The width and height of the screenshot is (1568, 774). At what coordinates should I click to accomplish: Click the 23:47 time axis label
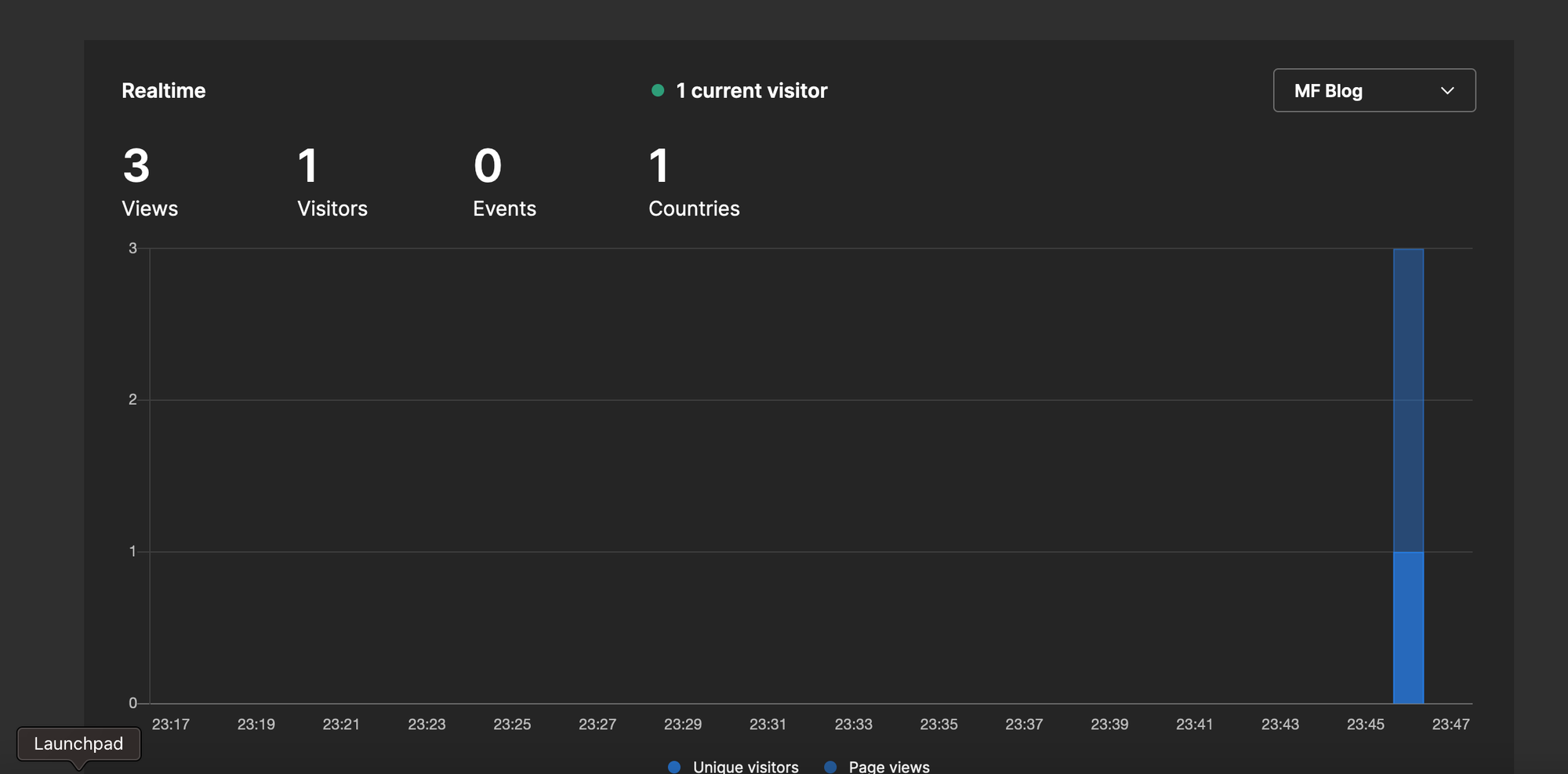pos(1450,725)
